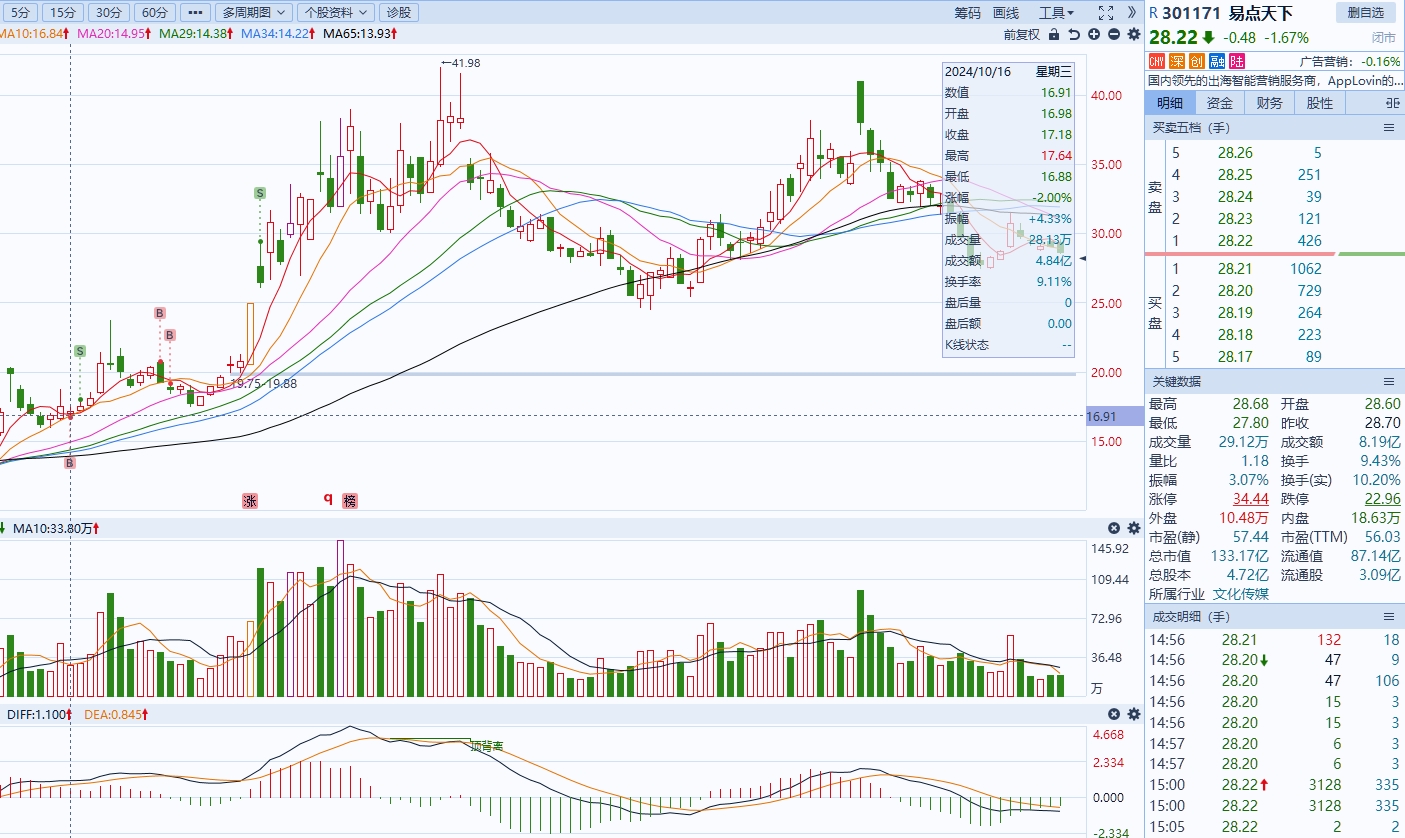Open 关键数据 panel menu icon
The width and height of the screenshot is (1405, 838).
tap(1388, 382)
